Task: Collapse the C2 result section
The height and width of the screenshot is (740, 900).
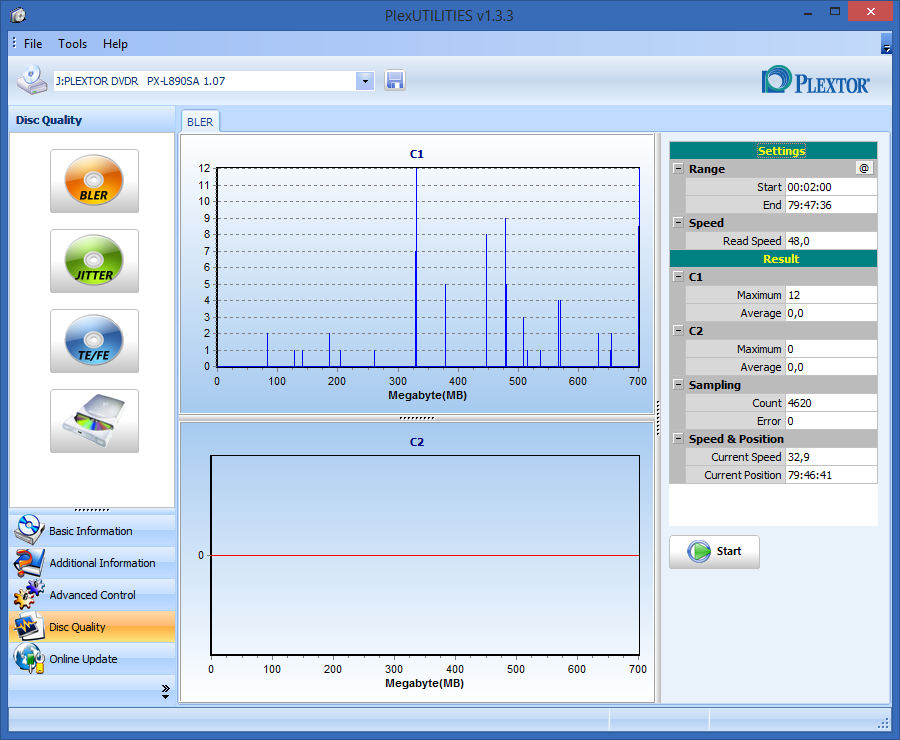Action: pos(678,330)
